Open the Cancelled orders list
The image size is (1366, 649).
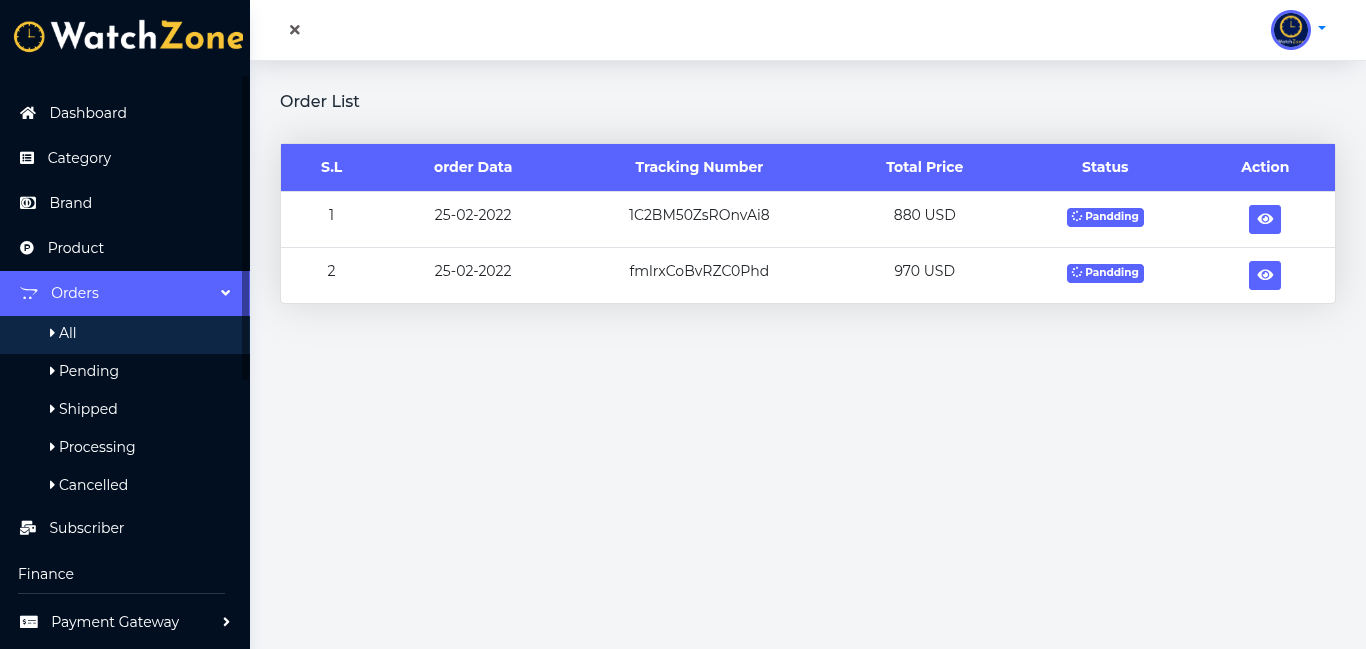tap(93, 485)
